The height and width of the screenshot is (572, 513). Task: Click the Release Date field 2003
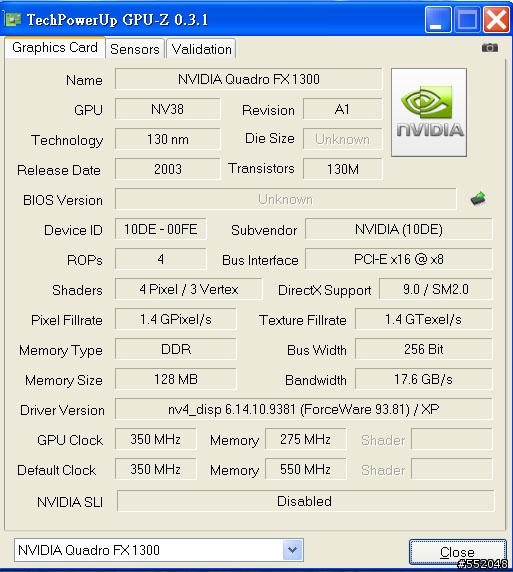tap(167, 169)
